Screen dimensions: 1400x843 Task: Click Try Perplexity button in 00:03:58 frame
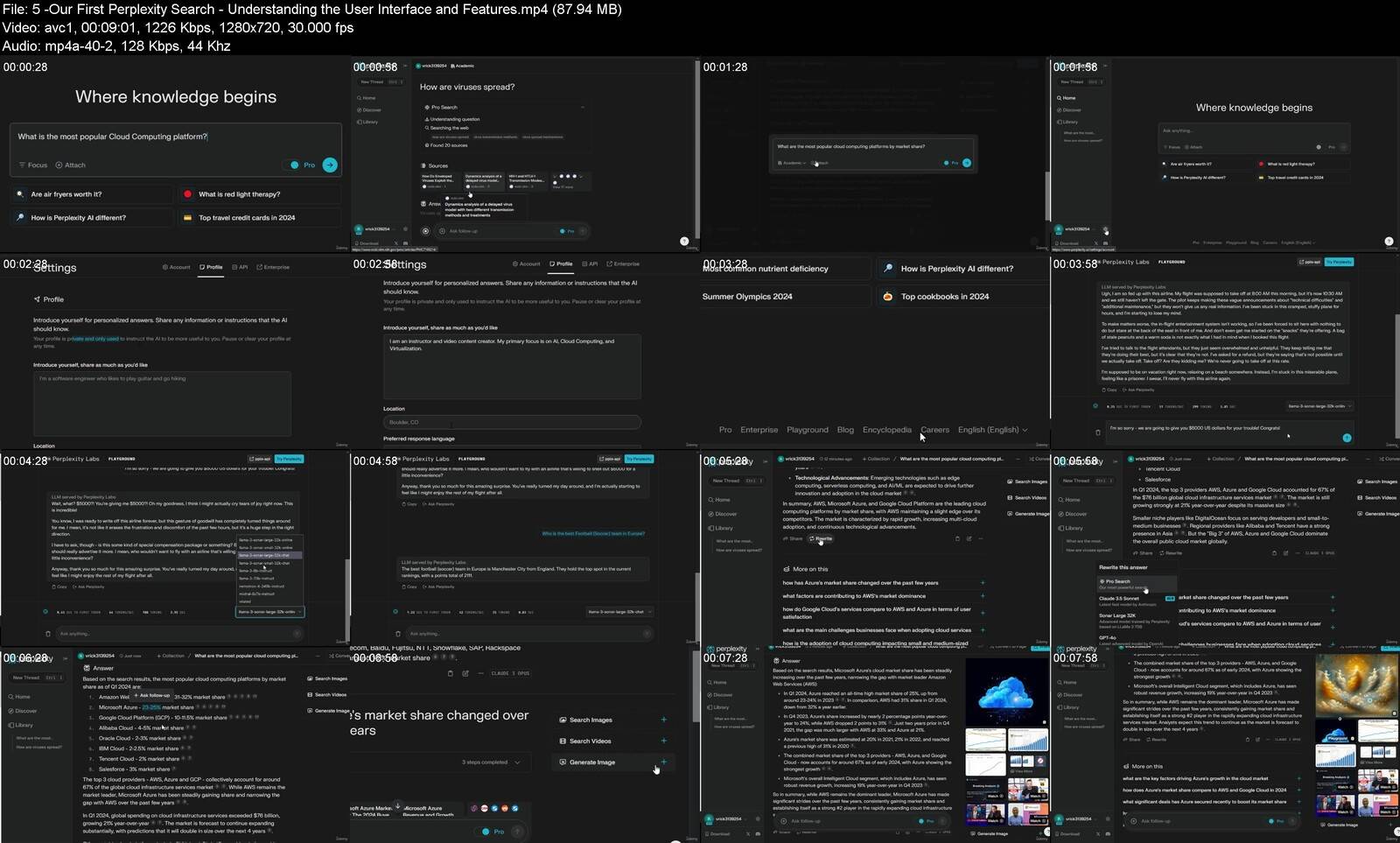(x=1339, y=262)
